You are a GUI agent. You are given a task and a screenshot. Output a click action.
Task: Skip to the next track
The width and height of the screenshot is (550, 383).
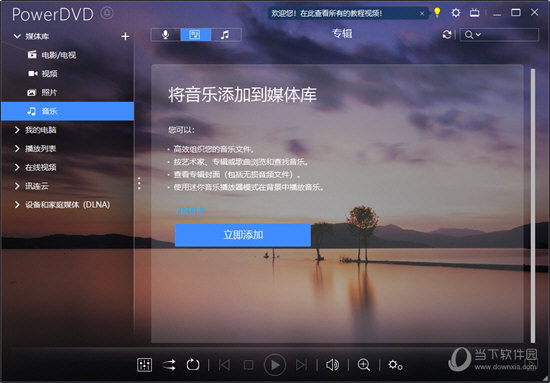coord(301,365)
